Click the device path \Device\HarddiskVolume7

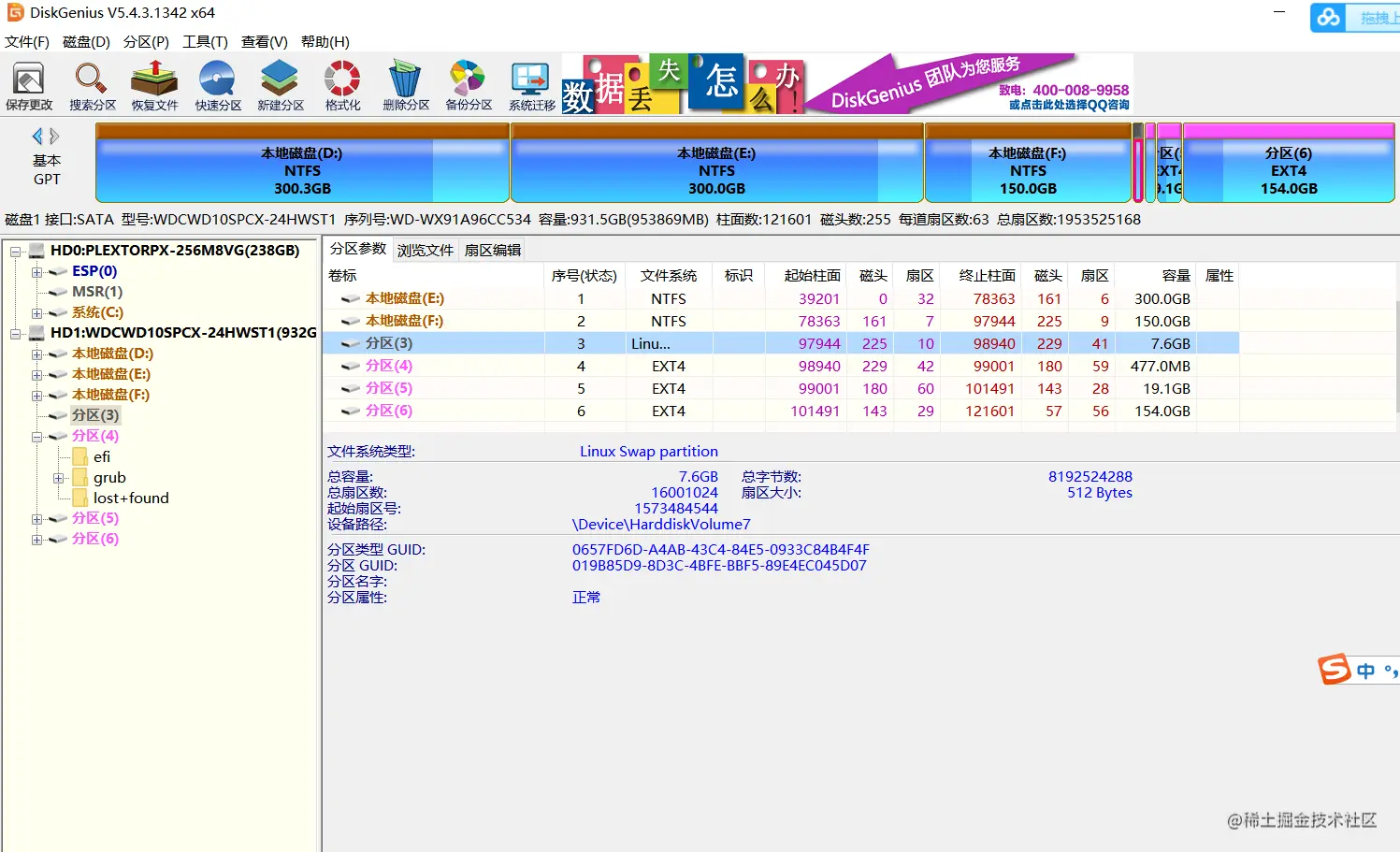[661, 525]
